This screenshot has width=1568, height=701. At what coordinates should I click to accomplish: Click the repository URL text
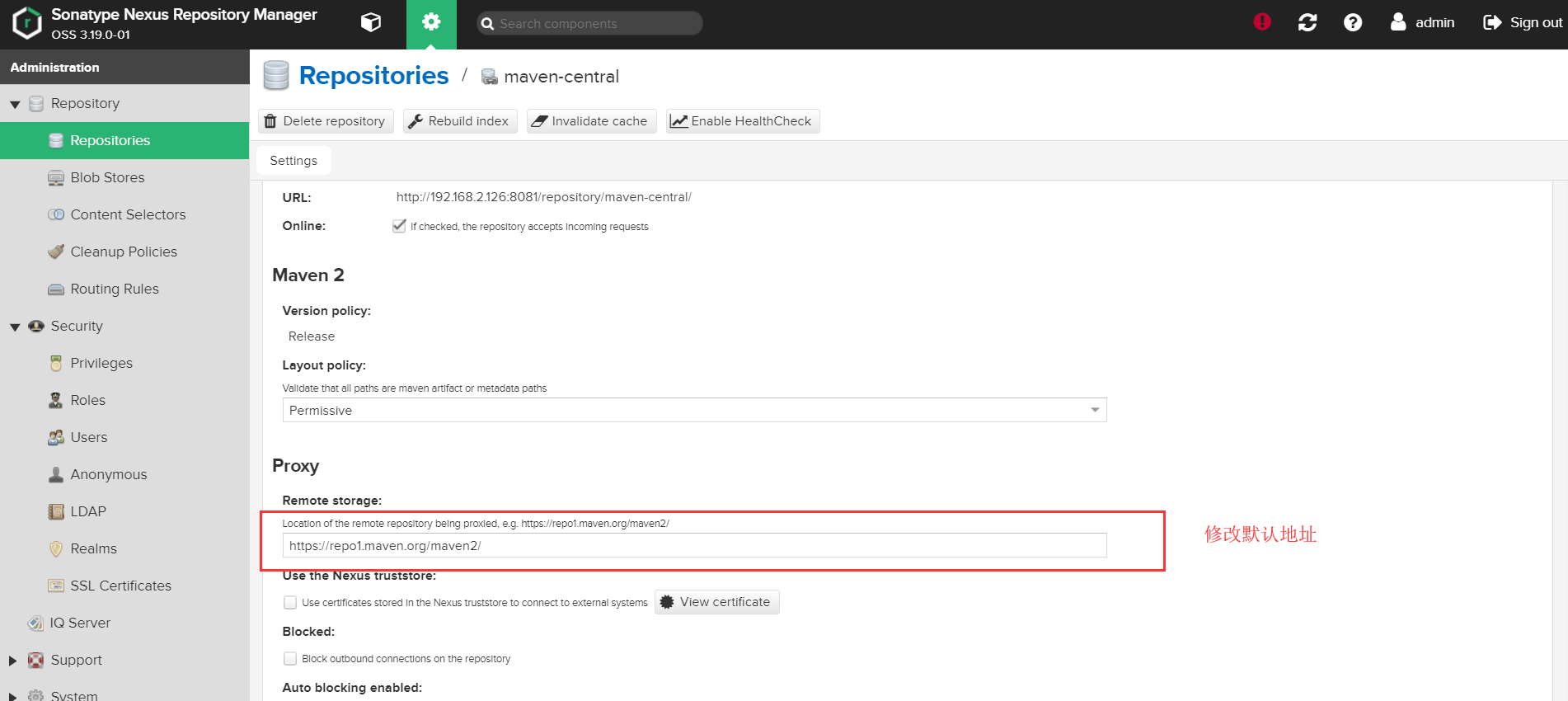543,197
